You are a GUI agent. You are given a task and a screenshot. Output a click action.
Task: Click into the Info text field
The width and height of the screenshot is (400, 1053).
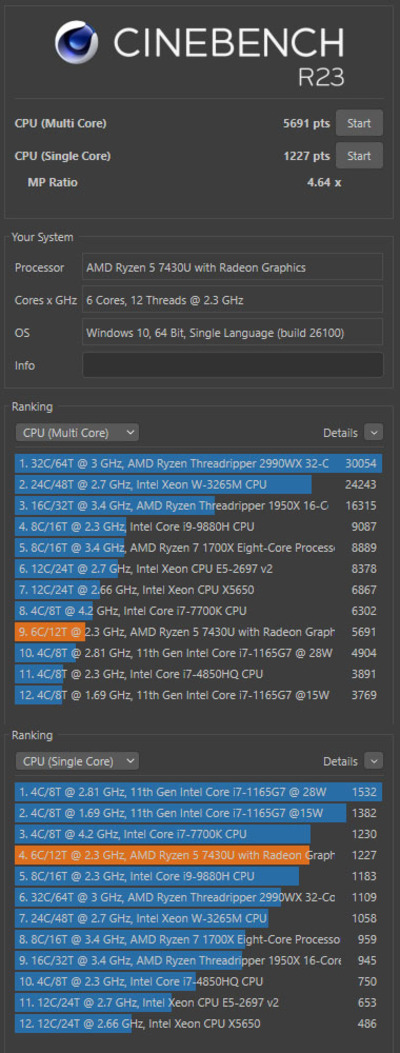pos(233,365)
